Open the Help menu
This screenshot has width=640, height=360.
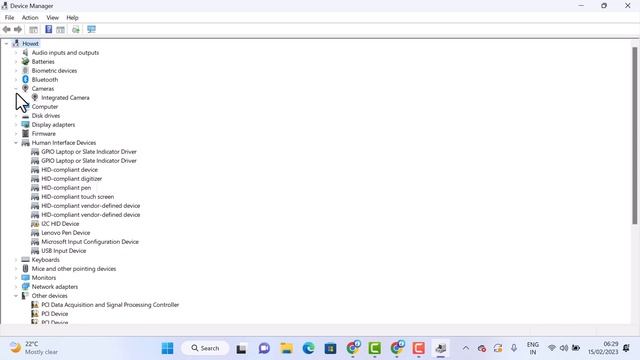pos(72,18)
